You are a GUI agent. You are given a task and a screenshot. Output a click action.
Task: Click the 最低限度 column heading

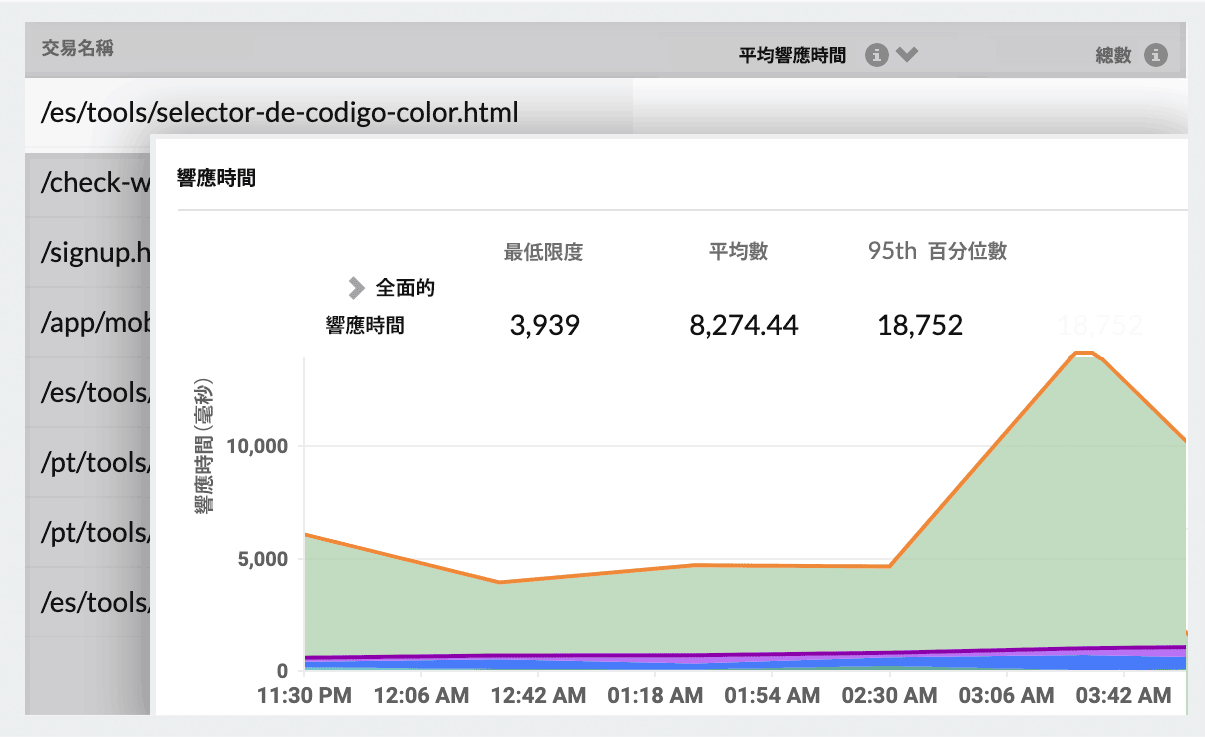[x=541, y=252]
